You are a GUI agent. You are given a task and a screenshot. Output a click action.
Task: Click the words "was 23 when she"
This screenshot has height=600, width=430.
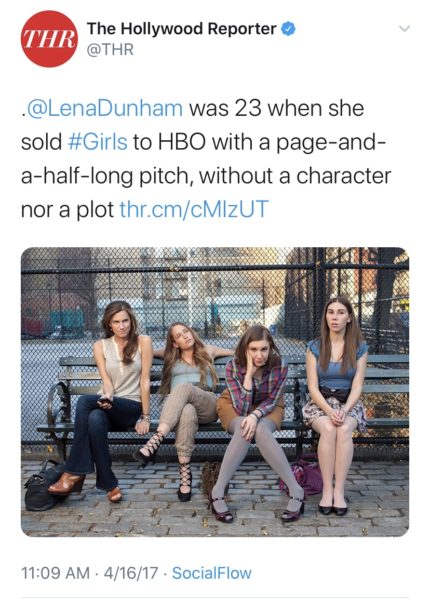click(x=276, y=109)
